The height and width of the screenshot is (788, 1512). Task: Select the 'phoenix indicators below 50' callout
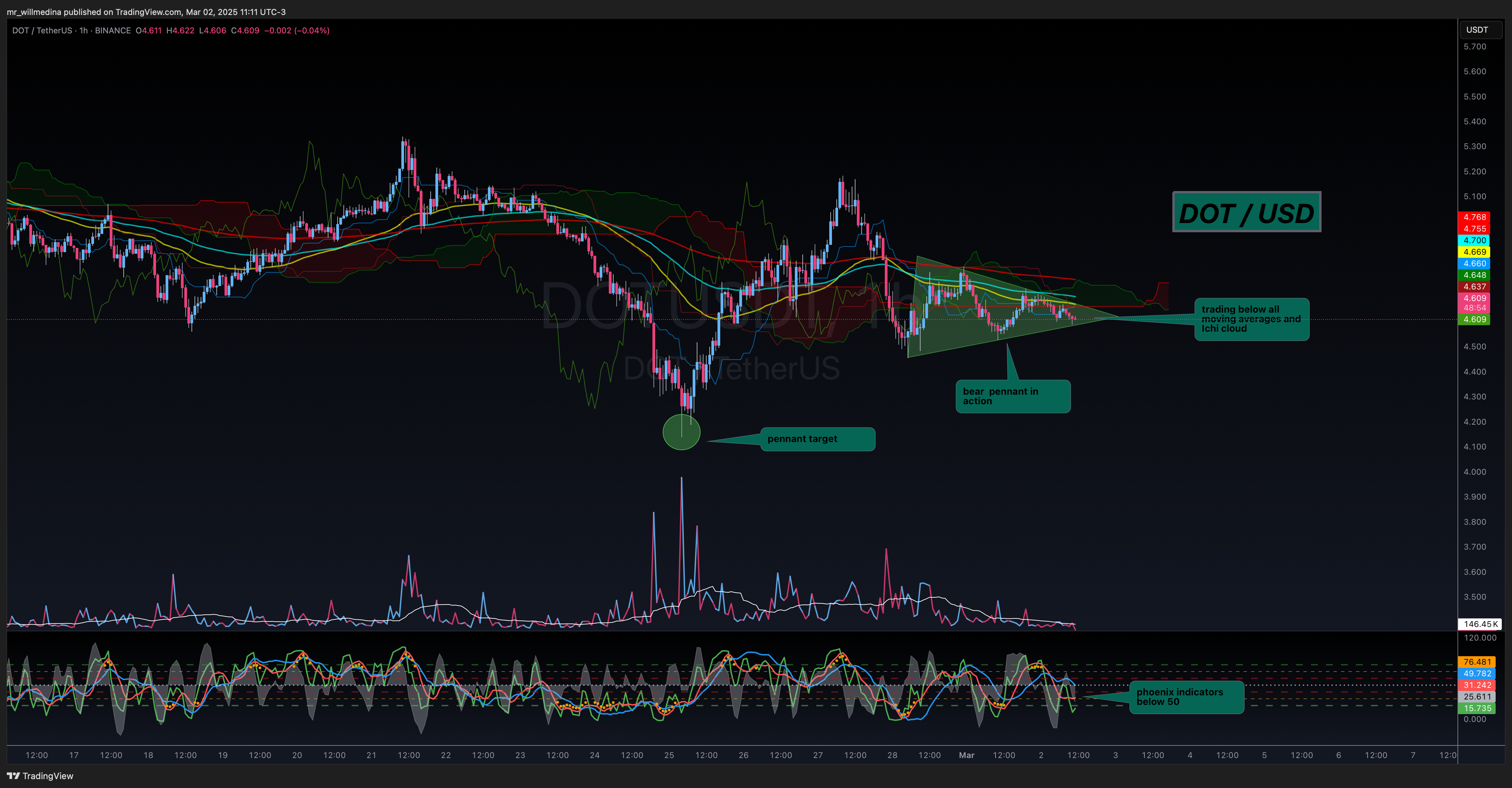click(x=1186, y=697)
